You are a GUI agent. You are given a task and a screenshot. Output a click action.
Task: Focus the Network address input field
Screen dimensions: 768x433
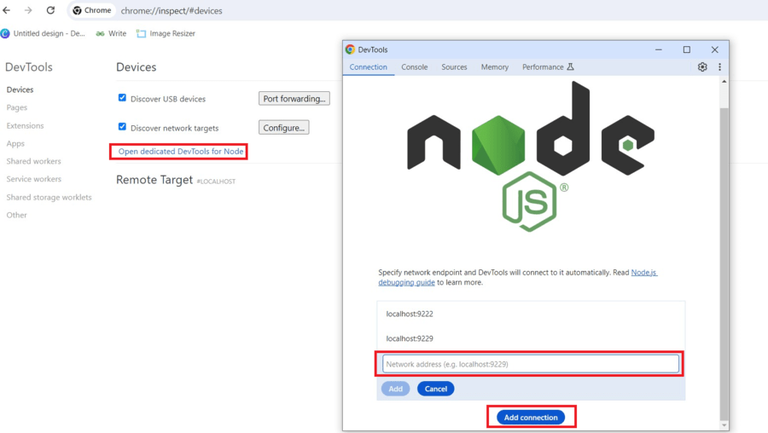(x=530, y=364)
